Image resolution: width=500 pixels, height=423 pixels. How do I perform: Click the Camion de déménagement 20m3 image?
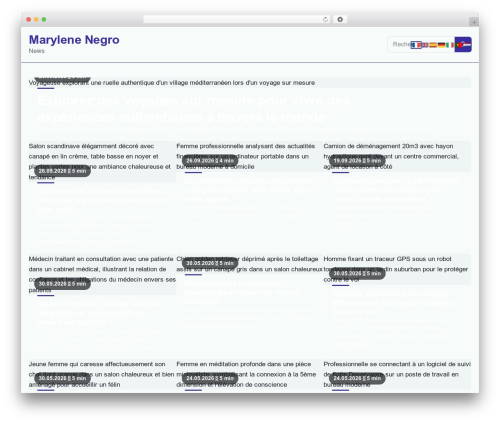[397, 156]
